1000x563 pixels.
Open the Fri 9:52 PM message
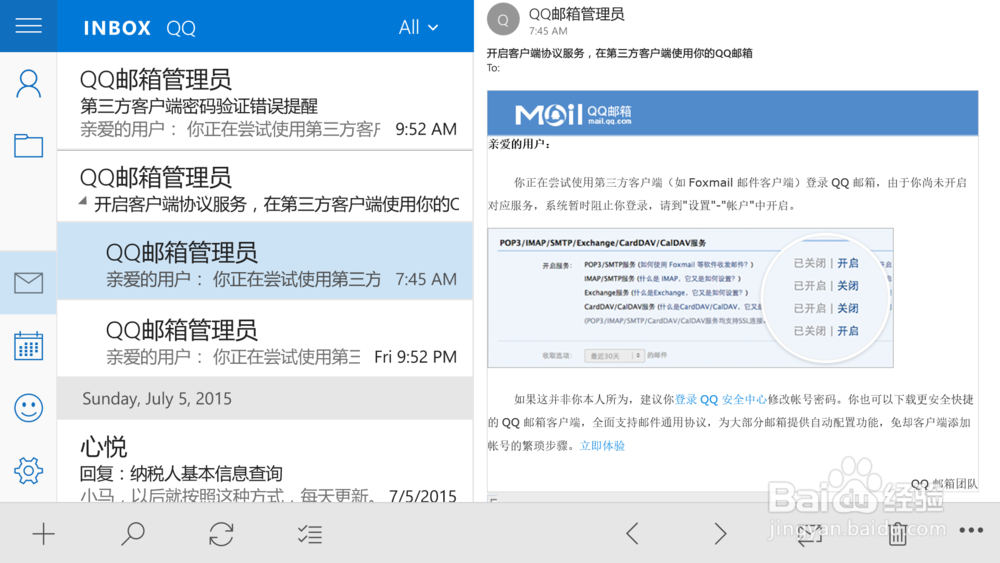(x=265, y=339)
